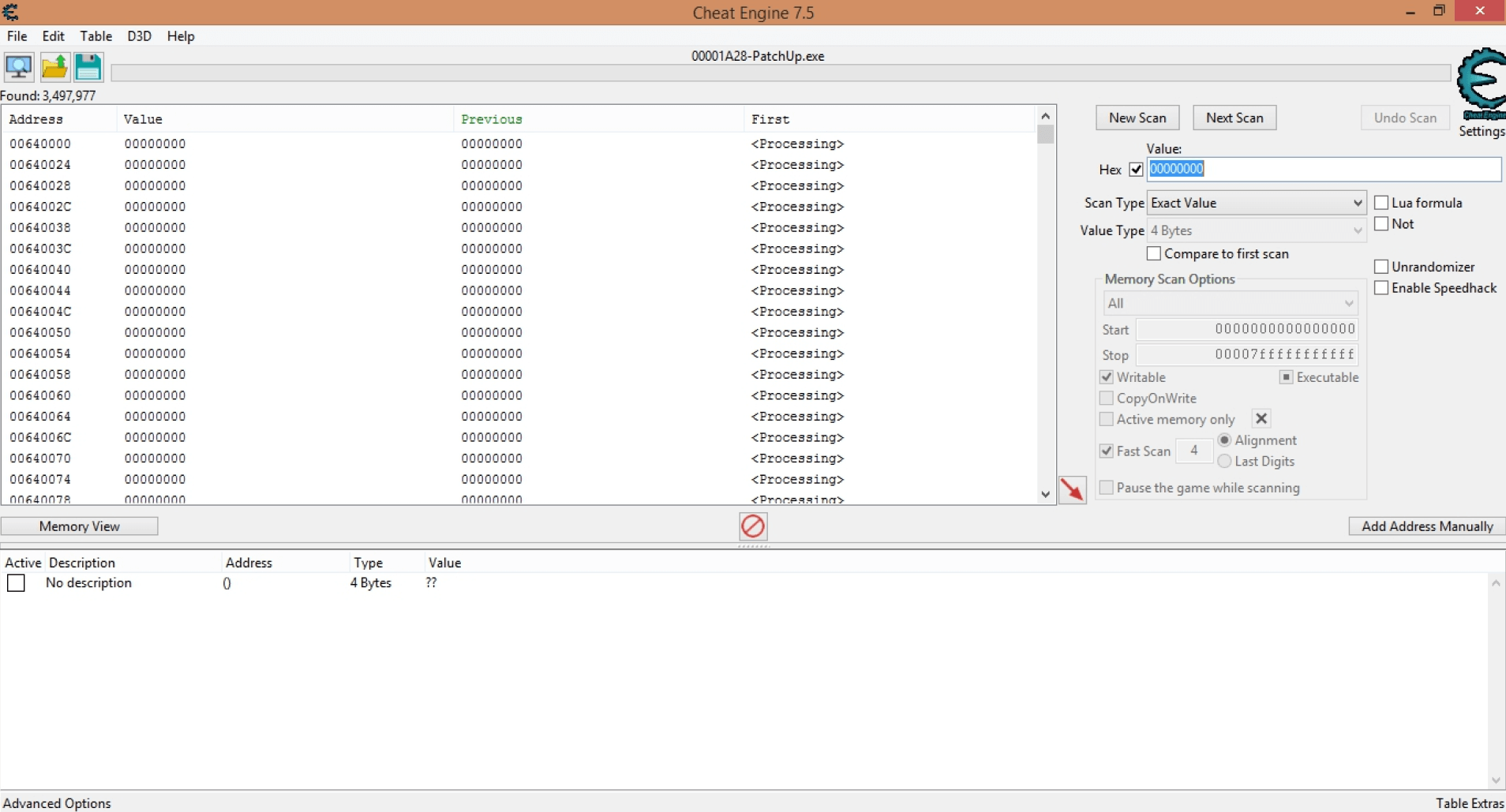
Task: Open the Table menu
Action: pyautogui.click(x=96, y=36)
